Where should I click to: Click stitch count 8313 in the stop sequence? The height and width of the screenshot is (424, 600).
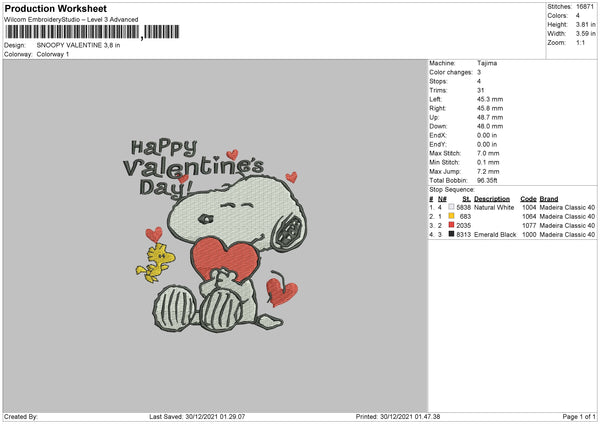463,234
